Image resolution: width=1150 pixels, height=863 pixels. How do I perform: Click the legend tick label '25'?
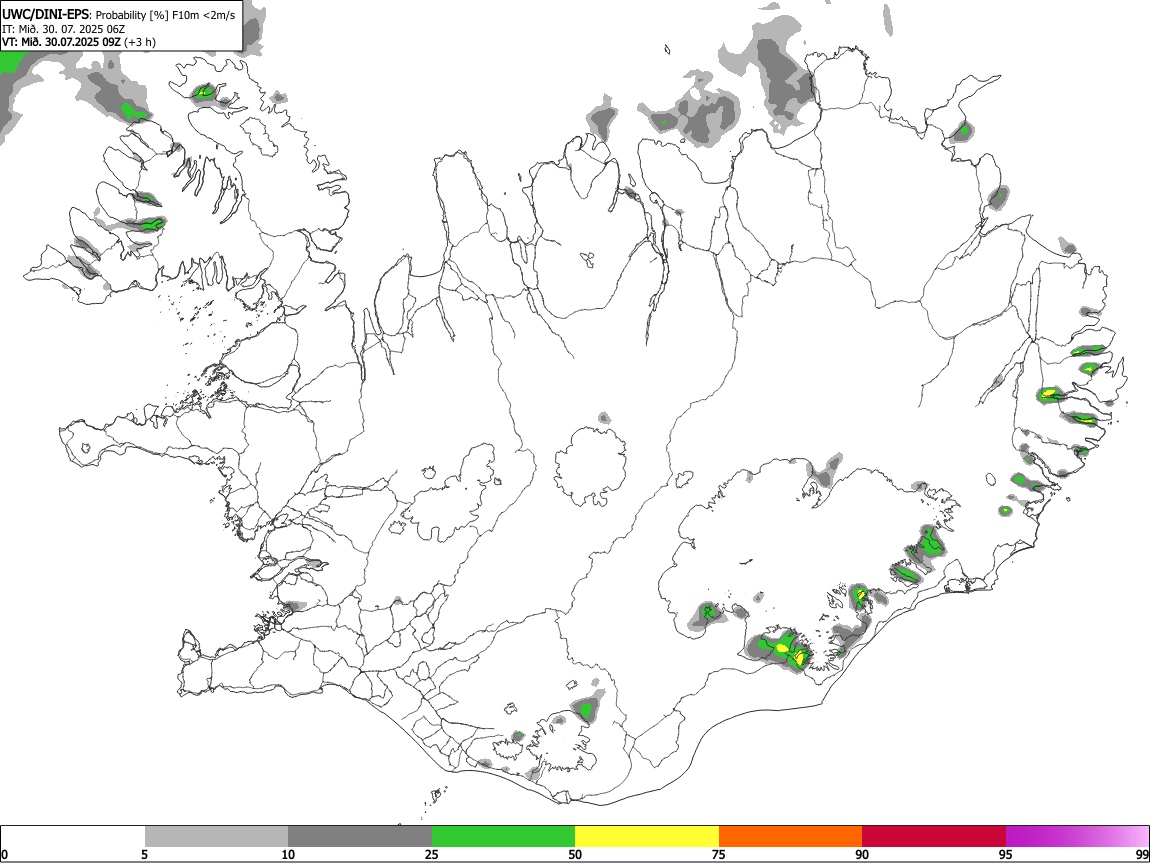pyautogui.click(x=432, y=854)
